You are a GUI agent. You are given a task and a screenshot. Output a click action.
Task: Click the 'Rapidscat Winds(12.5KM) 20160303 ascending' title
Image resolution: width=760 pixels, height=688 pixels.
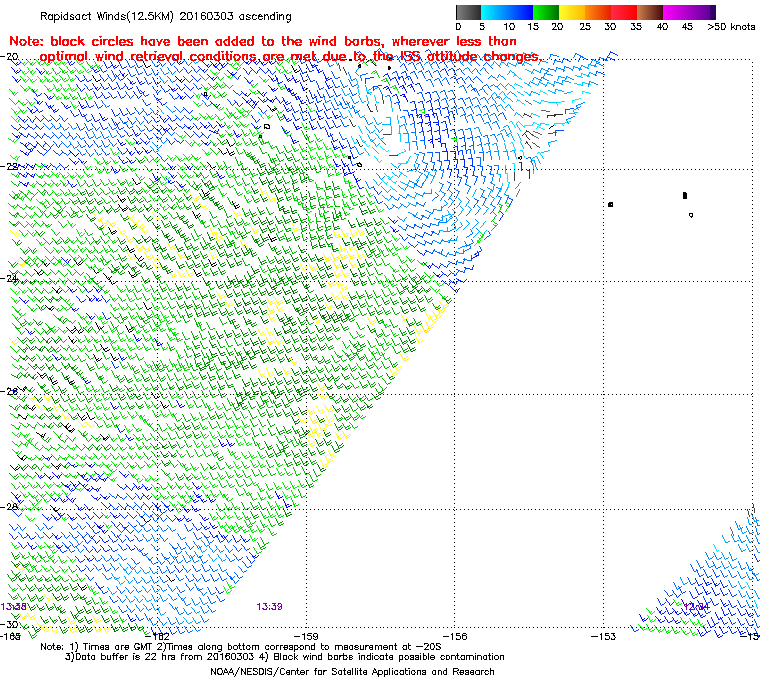coord(166,16)
